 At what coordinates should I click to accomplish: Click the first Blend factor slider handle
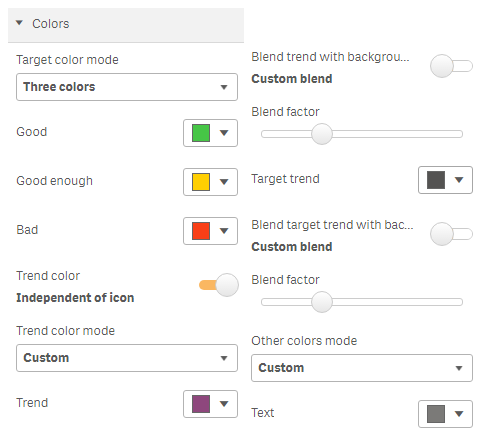click(x=322, y=134)
